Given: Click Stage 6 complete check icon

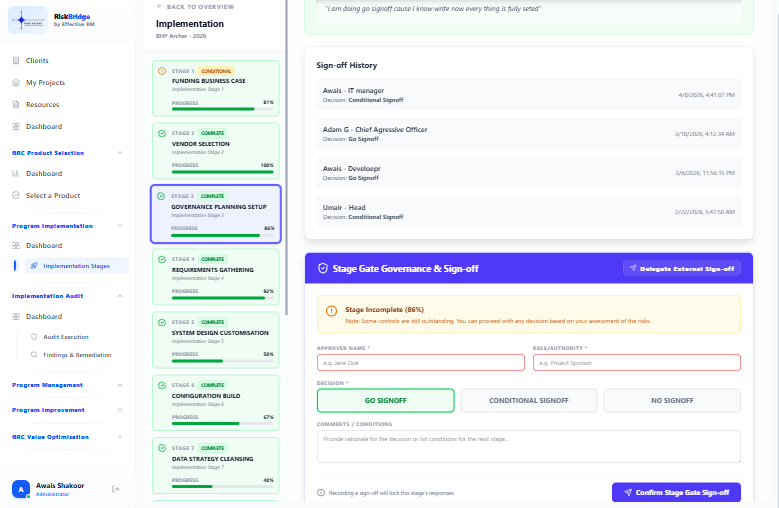Looking at the screenshot, I should click(x=162, y=385).
